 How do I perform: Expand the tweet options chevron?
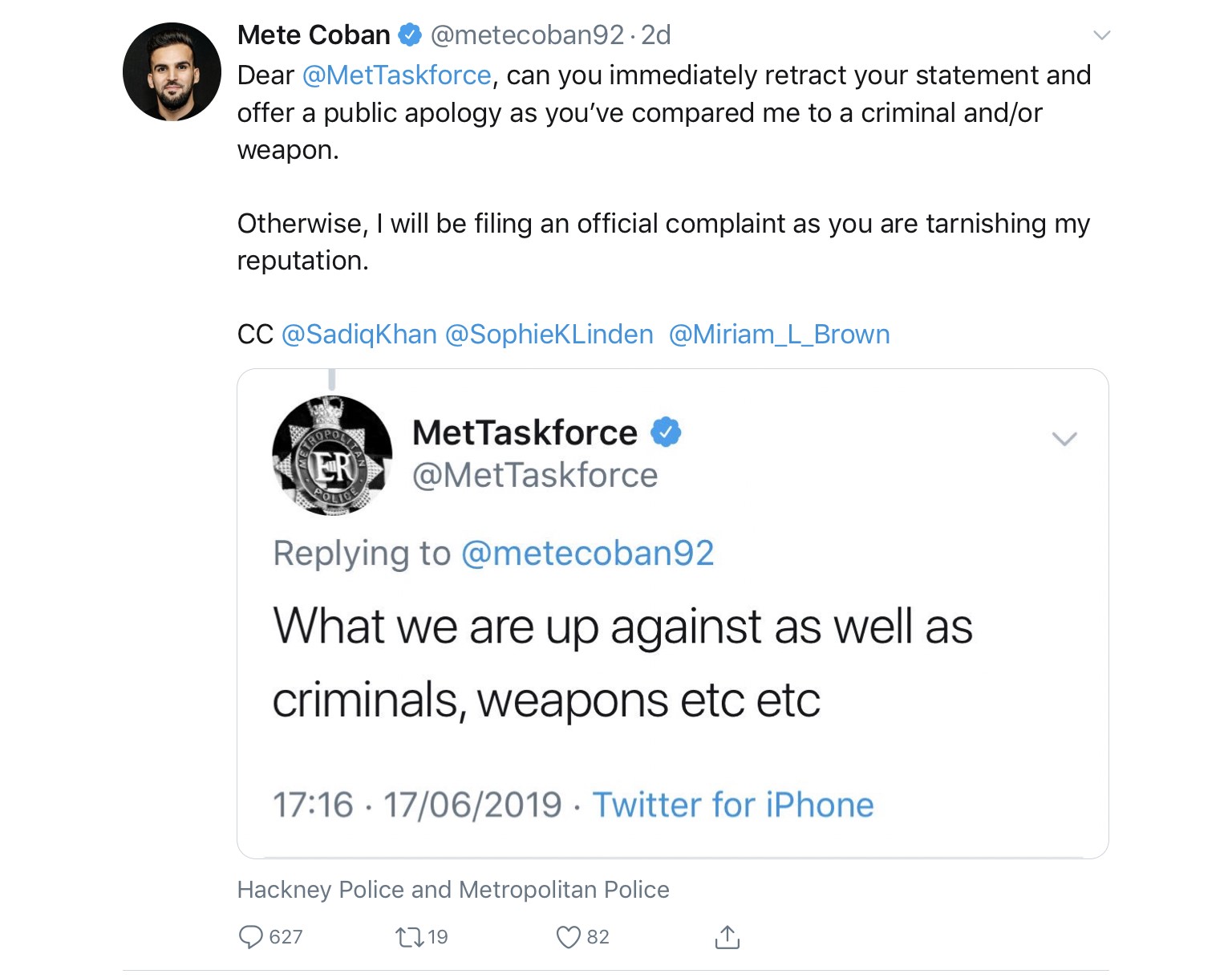pyautogui.click(x=1101, y=35)
